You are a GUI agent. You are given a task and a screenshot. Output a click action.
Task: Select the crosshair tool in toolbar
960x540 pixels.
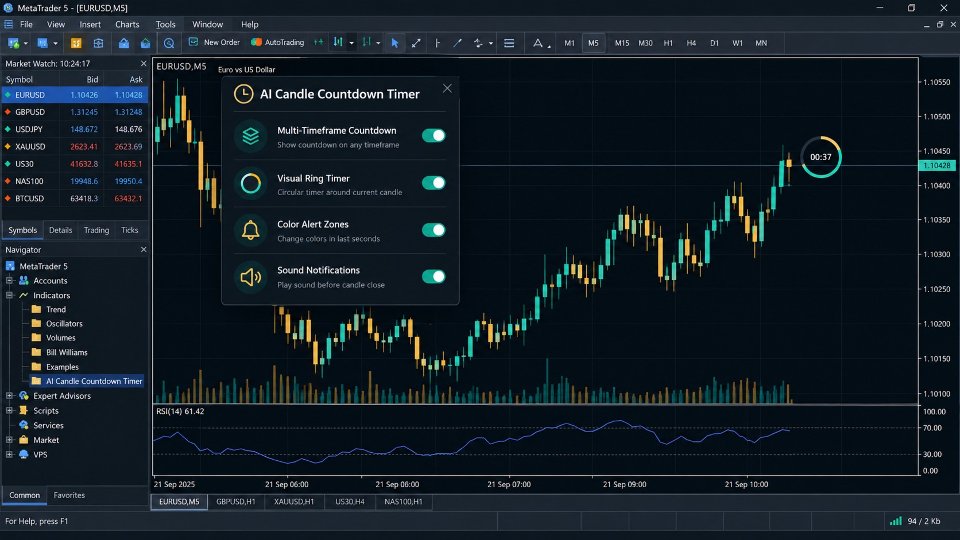pos(416,43)
